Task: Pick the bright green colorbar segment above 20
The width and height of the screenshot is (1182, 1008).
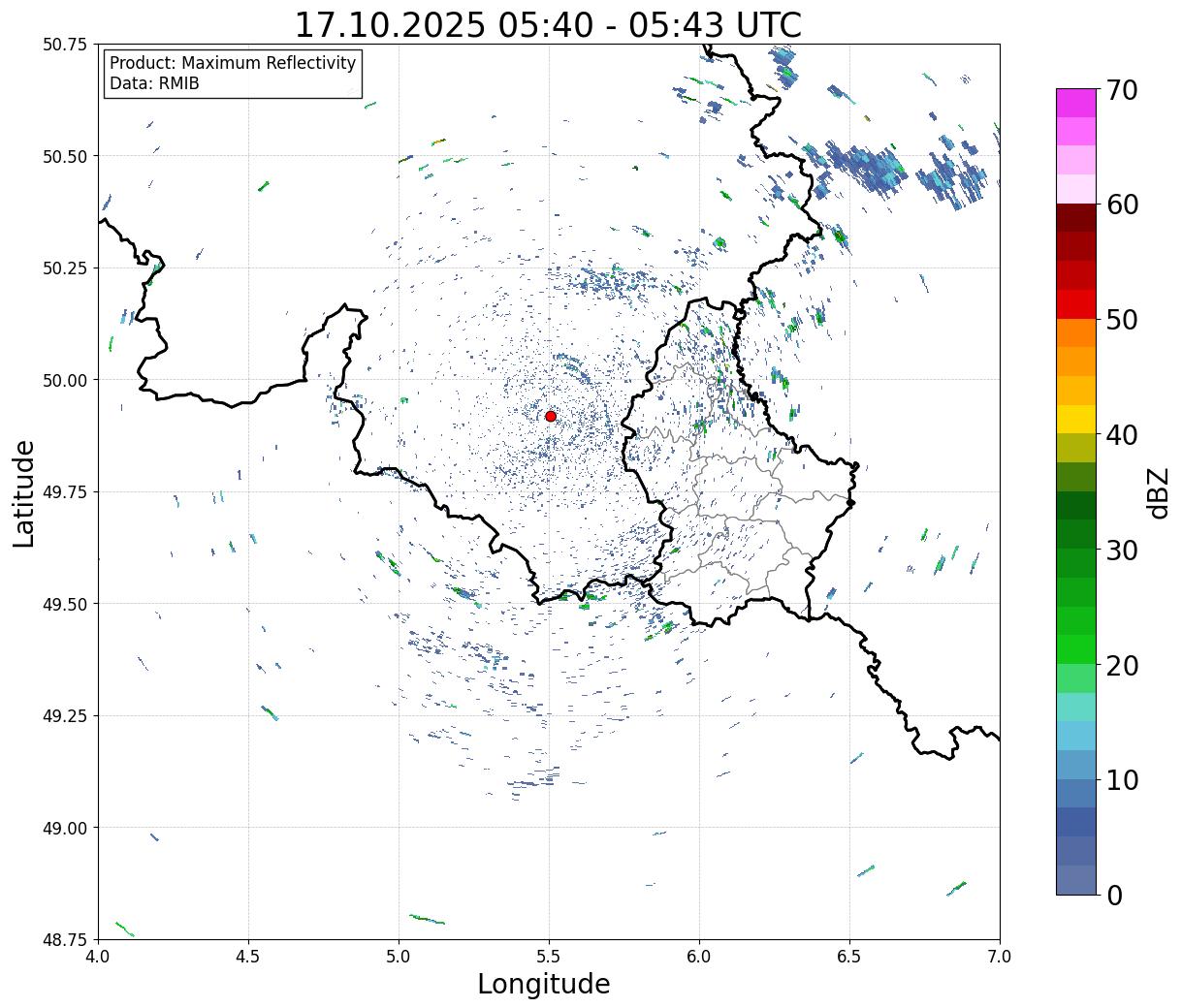Action: click(x=1076, y=649)
